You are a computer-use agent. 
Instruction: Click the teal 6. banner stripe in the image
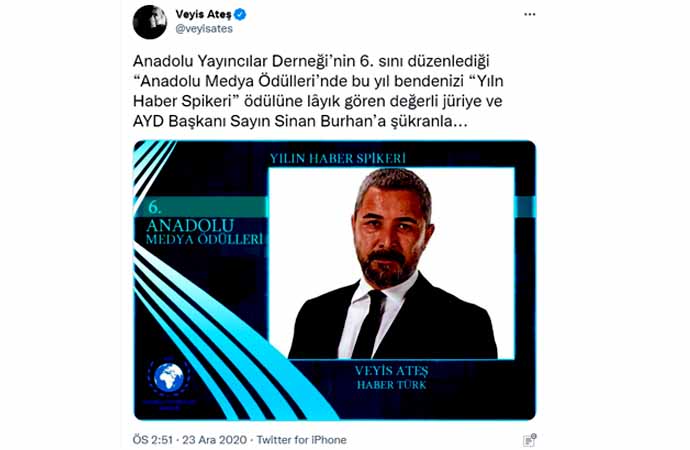(x=200, y=207)
